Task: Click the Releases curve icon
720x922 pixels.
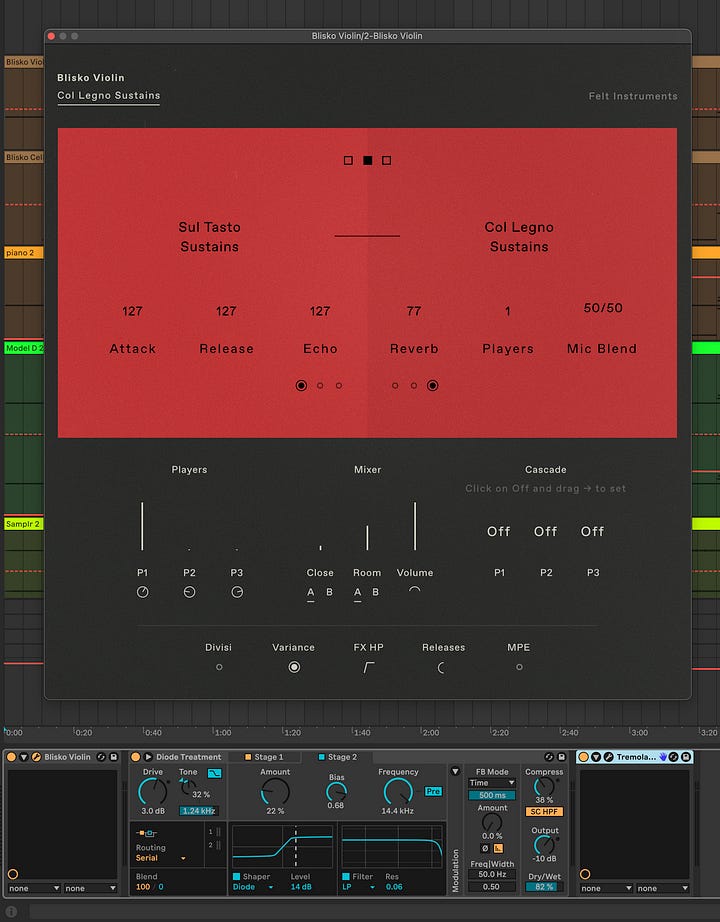Action: pyautogui.click(x=441, y=667)
